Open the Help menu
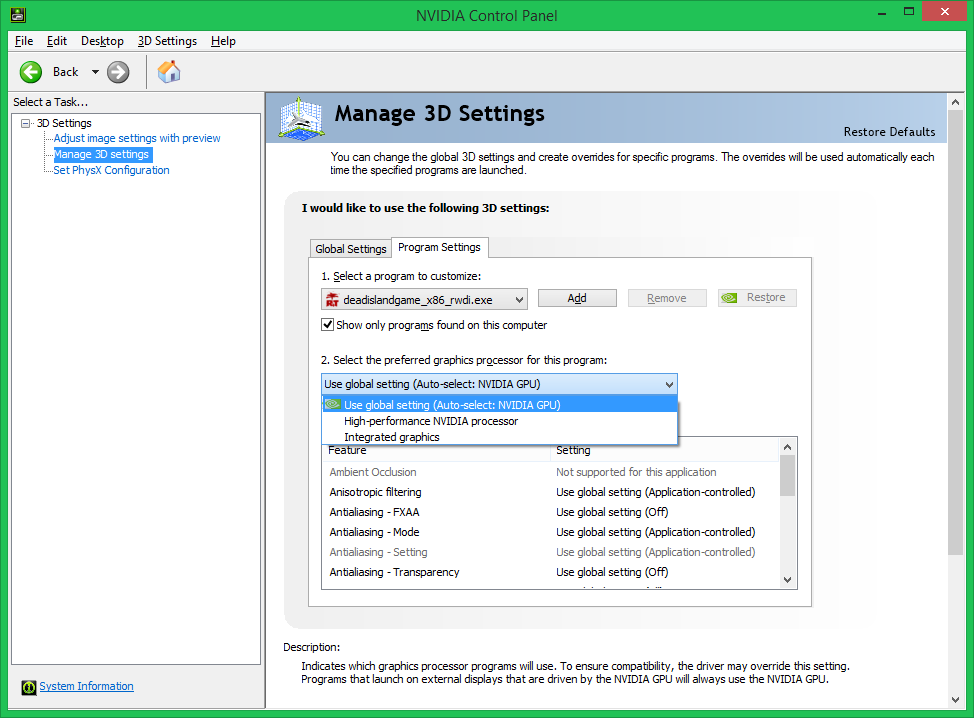974x718 pixels. pos(223,41)
